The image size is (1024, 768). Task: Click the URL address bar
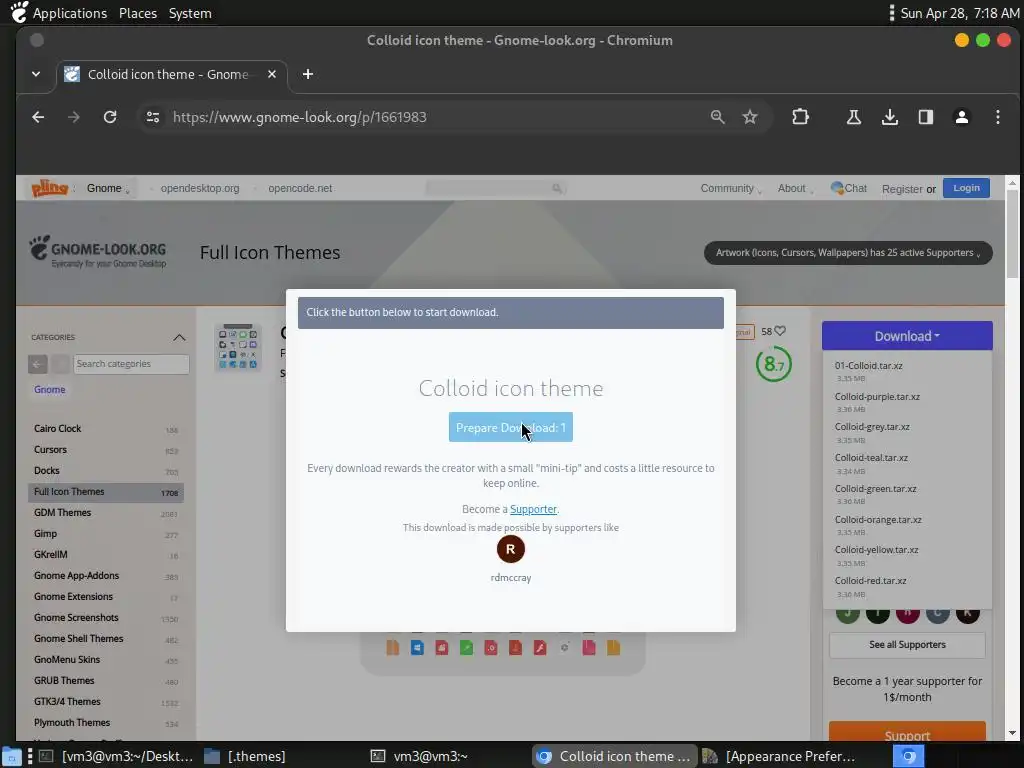pos(431,117)
